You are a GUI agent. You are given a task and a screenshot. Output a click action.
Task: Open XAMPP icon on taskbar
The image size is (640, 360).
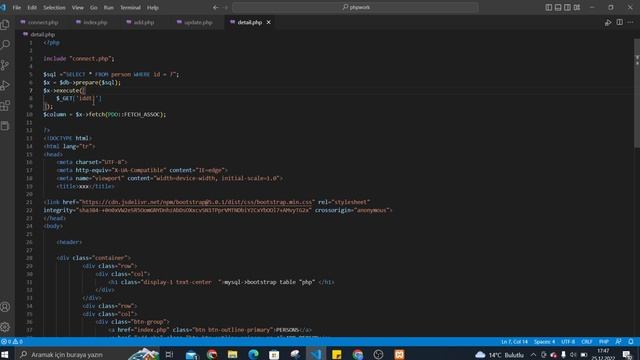pyautogui.click(x=399, y=354)
